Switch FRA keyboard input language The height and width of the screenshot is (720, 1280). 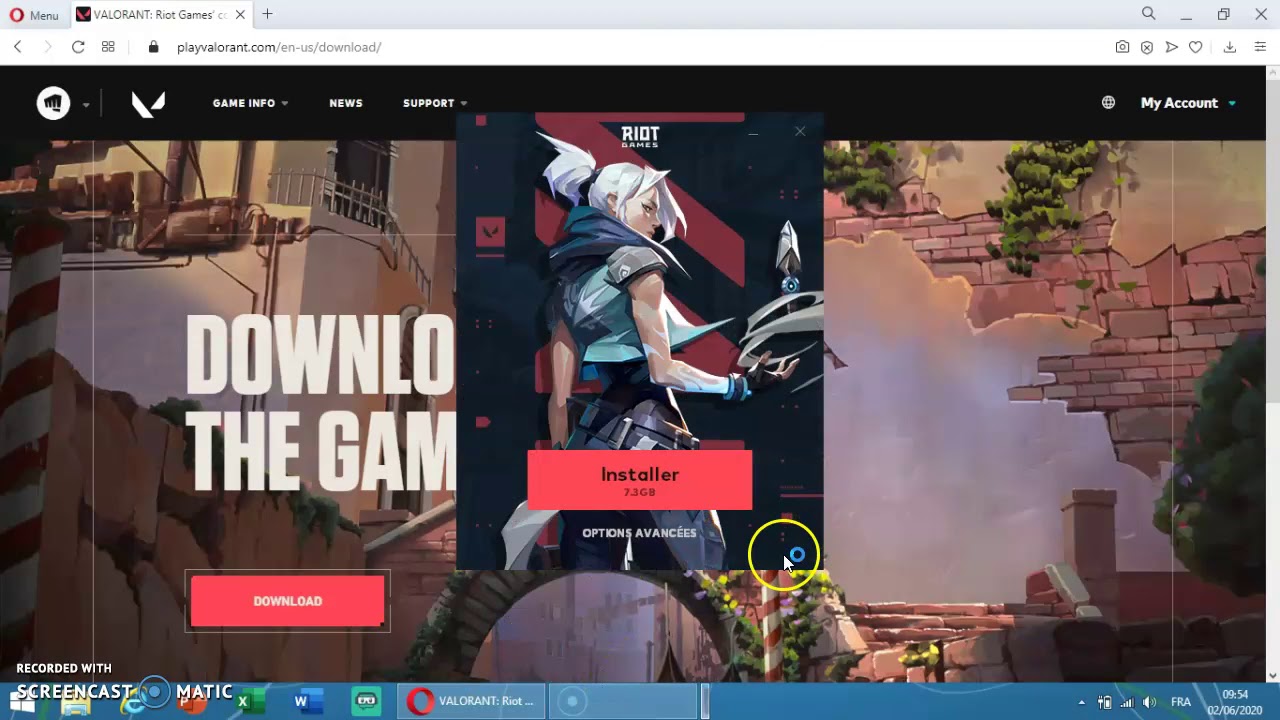coord(1181,702)
